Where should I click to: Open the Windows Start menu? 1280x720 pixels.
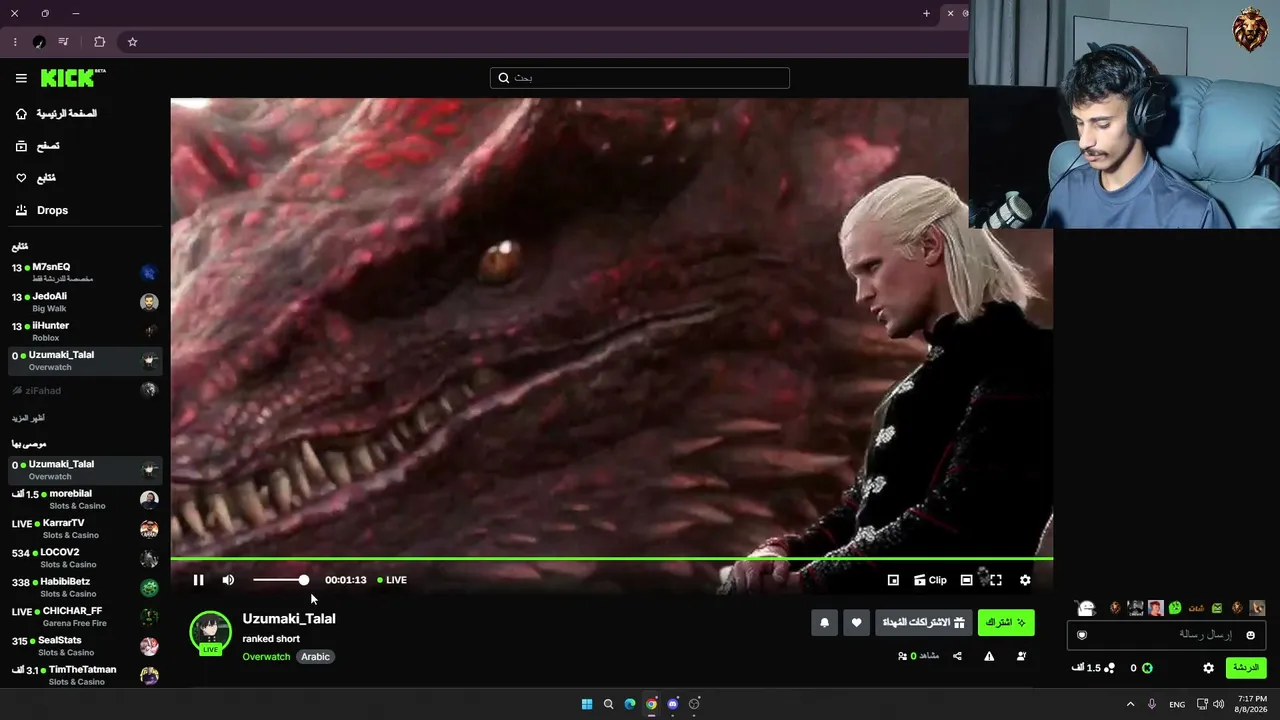[587, 704]
